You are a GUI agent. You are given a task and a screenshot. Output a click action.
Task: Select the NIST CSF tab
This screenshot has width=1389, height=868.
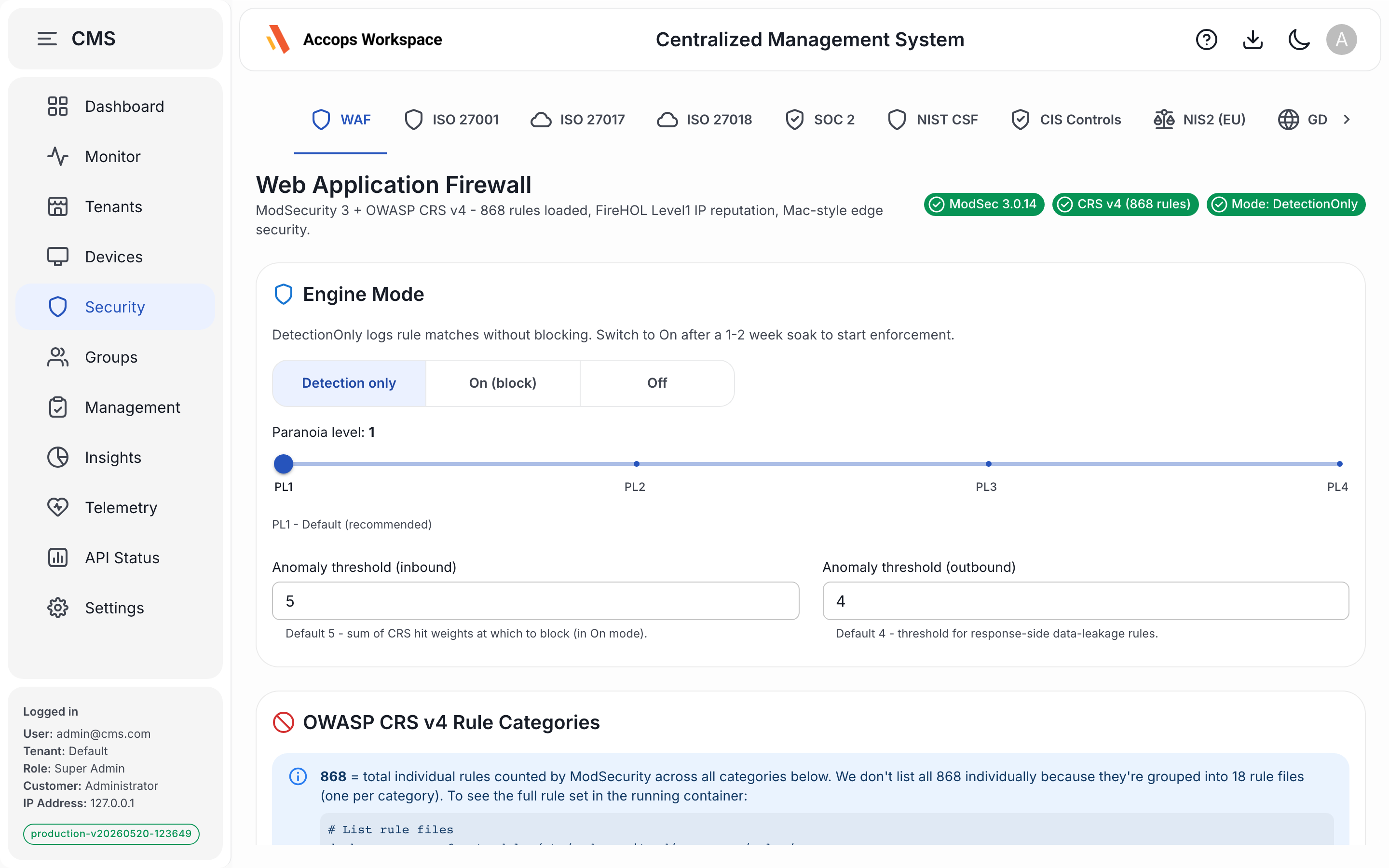(x=933, y=120)
